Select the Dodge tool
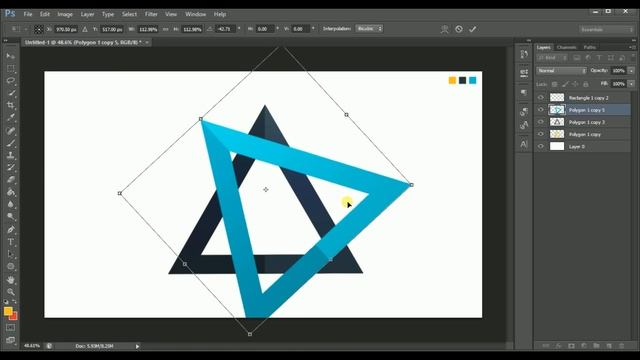This screenshot has width=640, height=360. click(11, 216)
